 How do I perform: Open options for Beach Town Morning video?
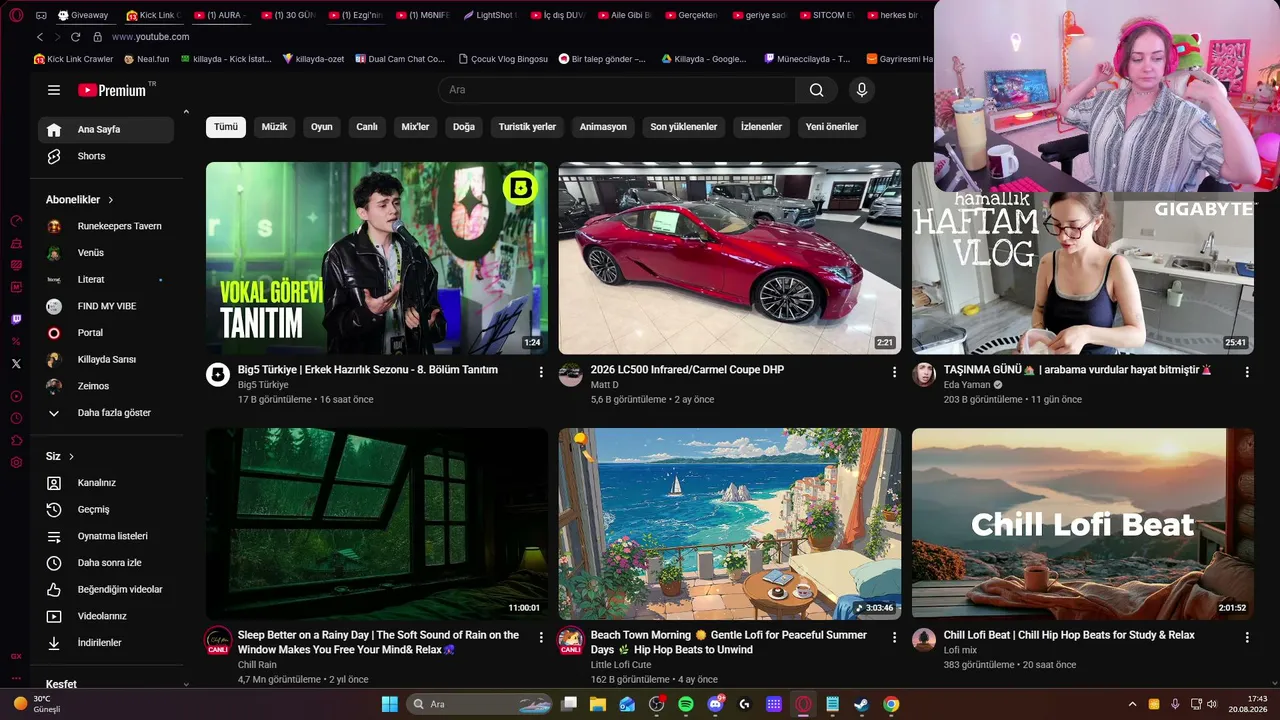894,637
